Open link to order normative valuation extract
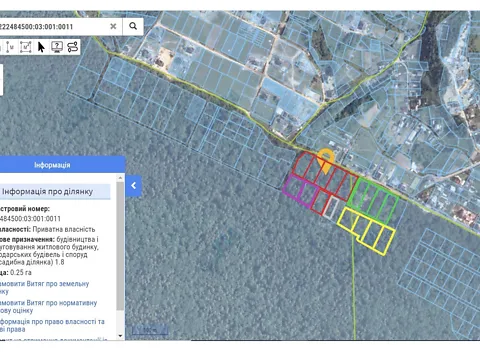Image resolution: width=480 pixels, height=360 pixels. click(x=48, y=306)
